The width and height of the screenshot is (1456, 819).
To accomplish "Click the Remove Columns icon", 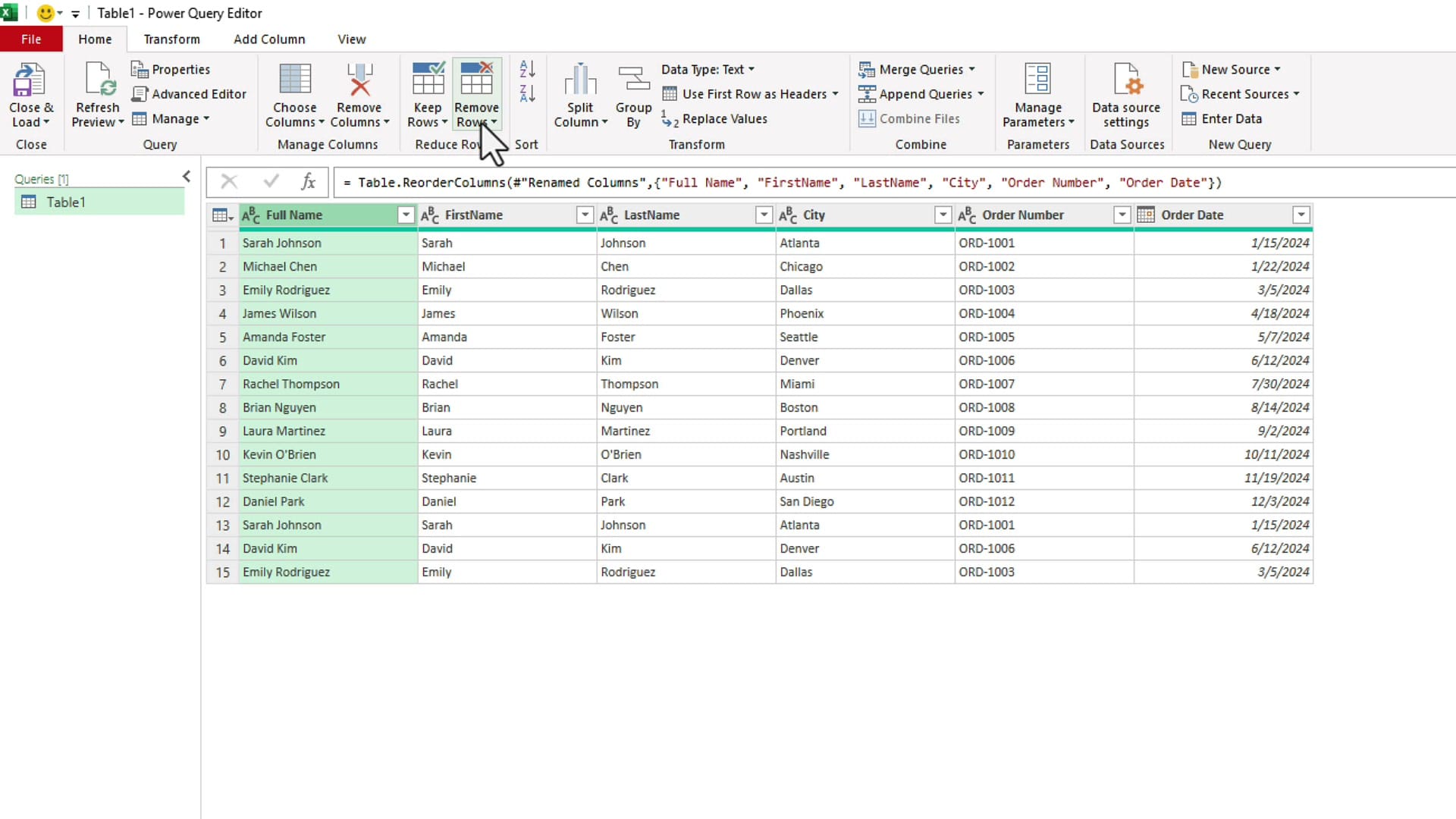I will click(359, 79).
